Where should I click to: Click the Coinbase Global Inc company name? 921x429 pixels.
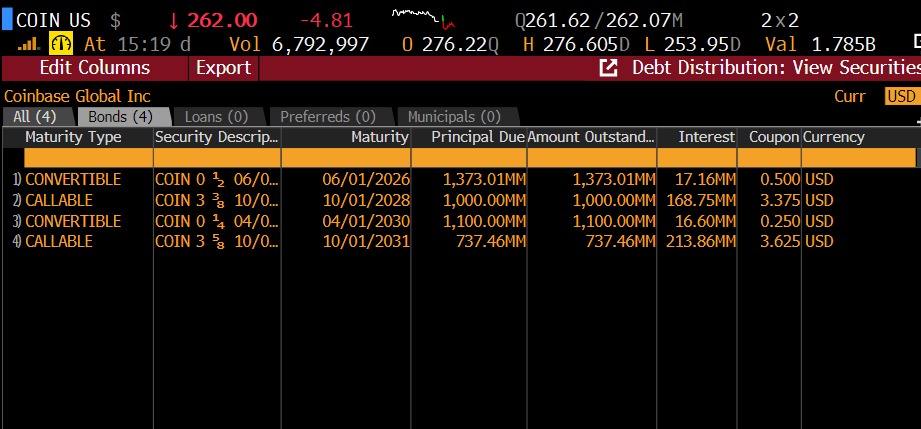click(x=78, y=96)
